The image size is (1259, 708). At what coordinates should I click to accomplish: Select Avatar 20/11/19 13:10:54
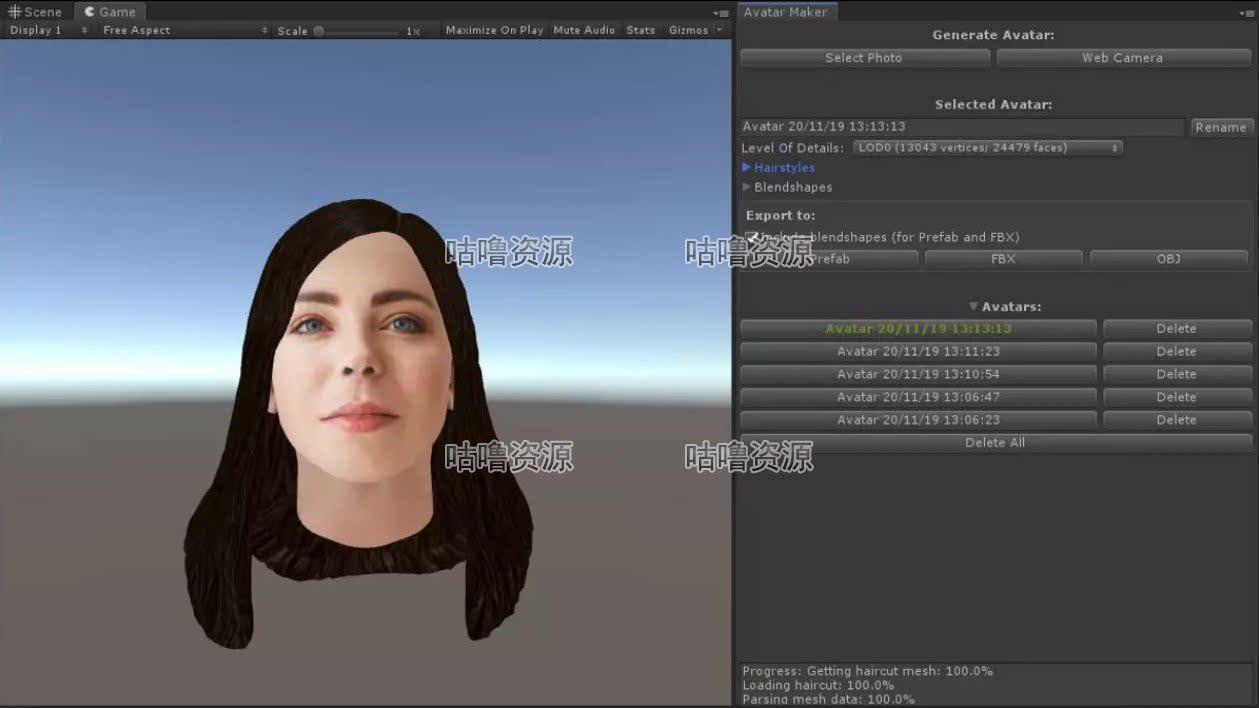918,374
